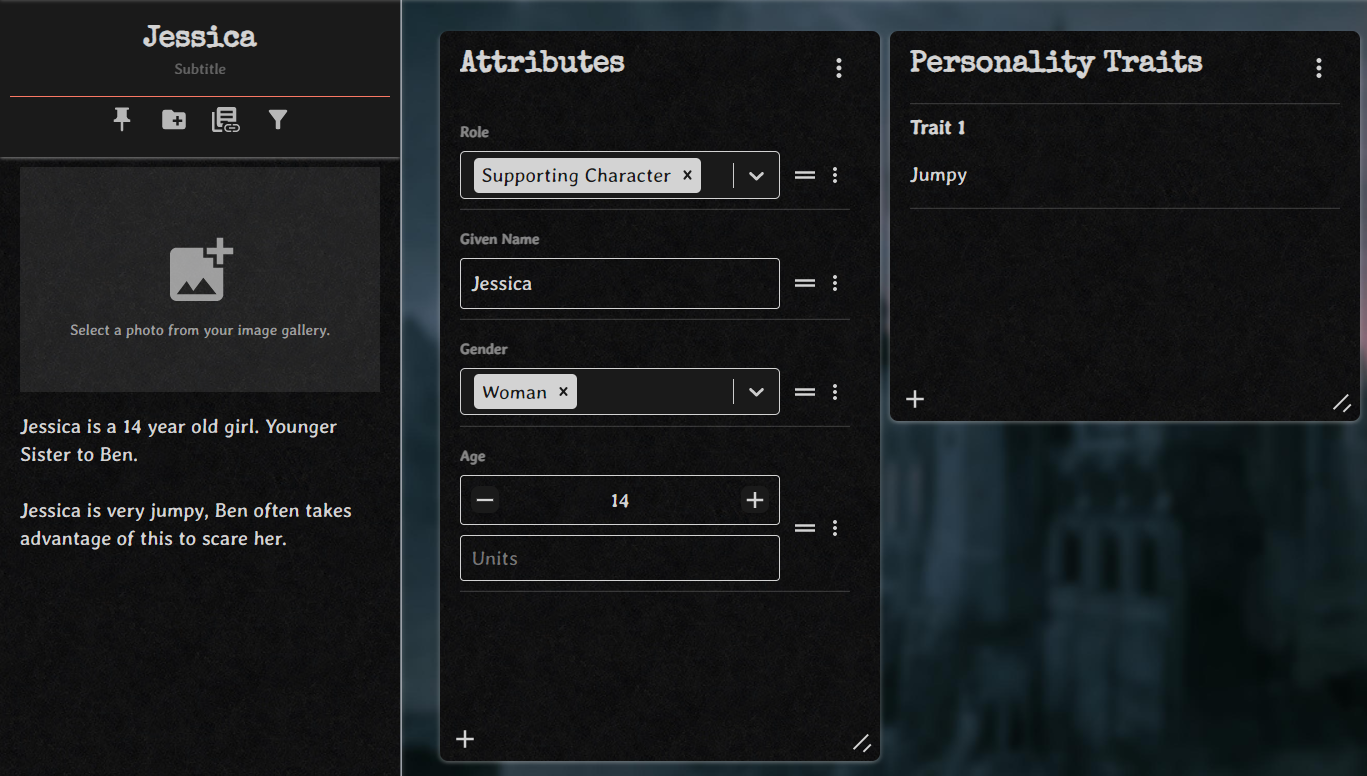Click the pin icon under Jessica's title
This screenshot has height=776, width=1367.
pos(122,120)
